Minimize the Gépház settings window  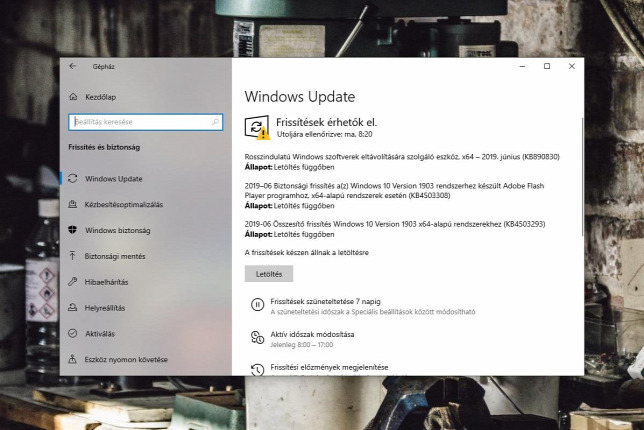(x=522, y=66)
